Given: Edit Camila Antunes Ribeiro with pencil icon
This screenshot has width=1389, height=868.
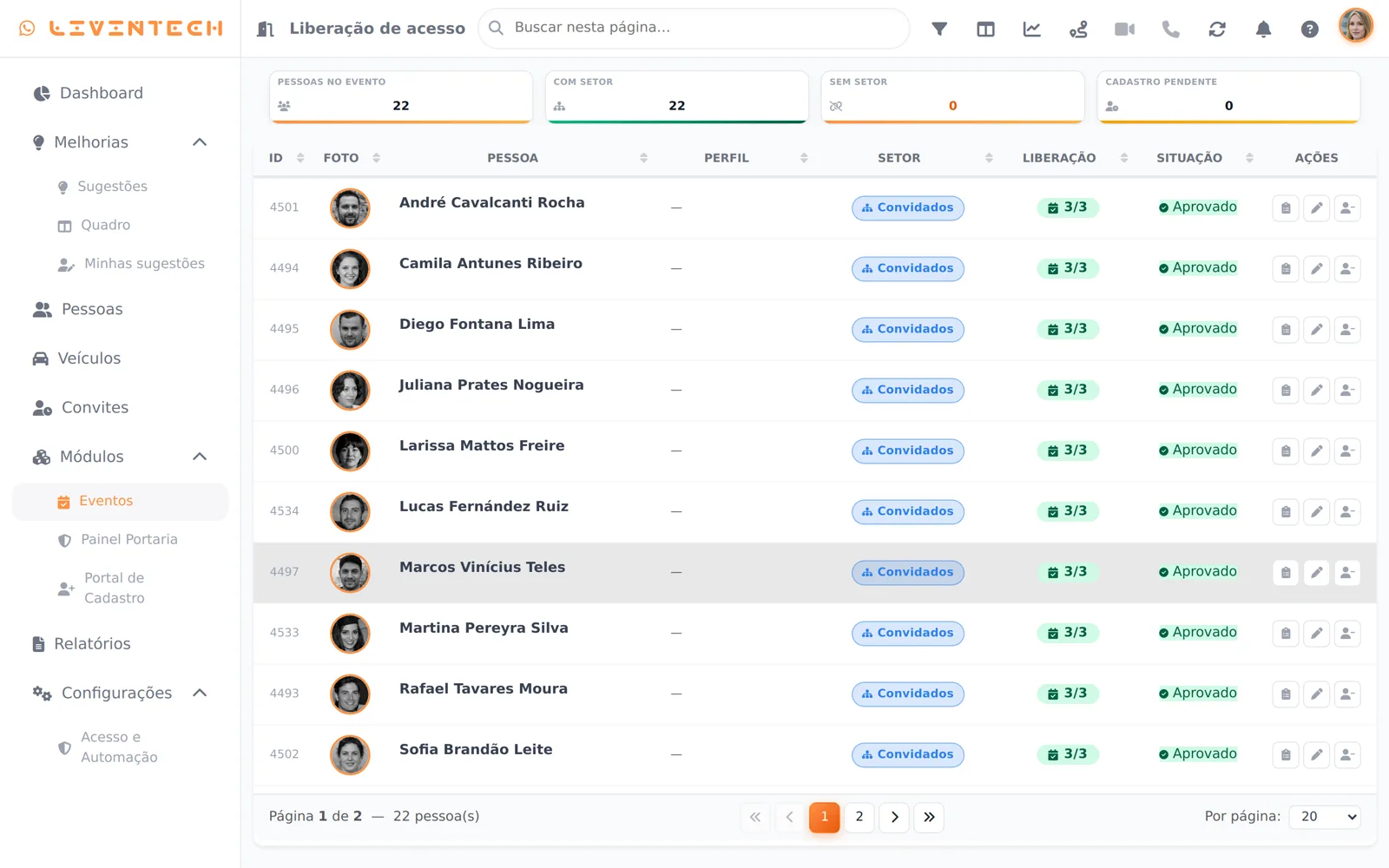Looking at the screenshot, I should 1316,269.
